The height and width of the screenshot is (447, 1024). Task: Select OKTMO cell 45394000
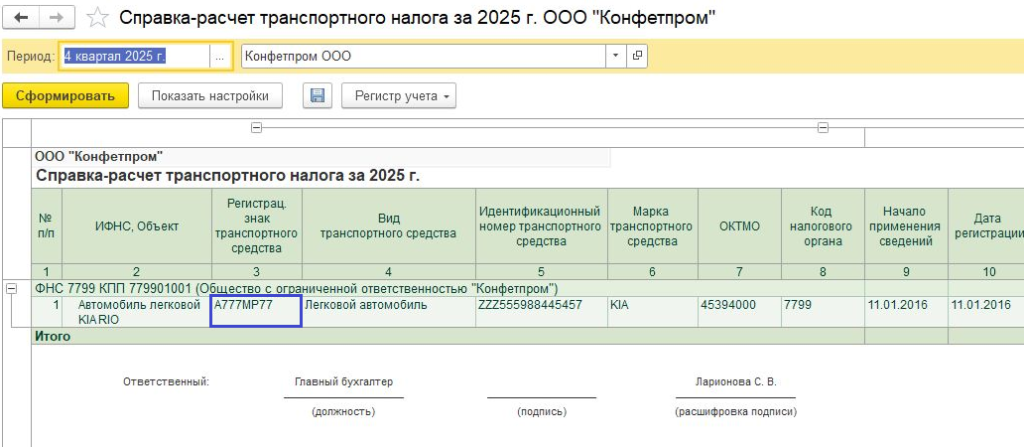click(x=739, y=312)
